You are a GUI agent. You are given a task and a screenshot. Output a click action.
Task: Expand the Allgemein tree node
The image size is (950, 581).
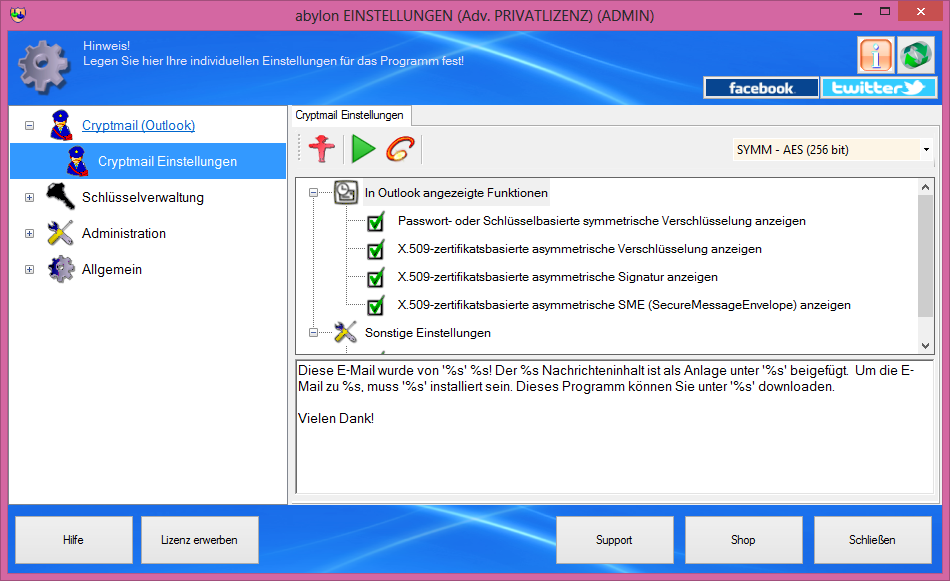tap(29, 270)
